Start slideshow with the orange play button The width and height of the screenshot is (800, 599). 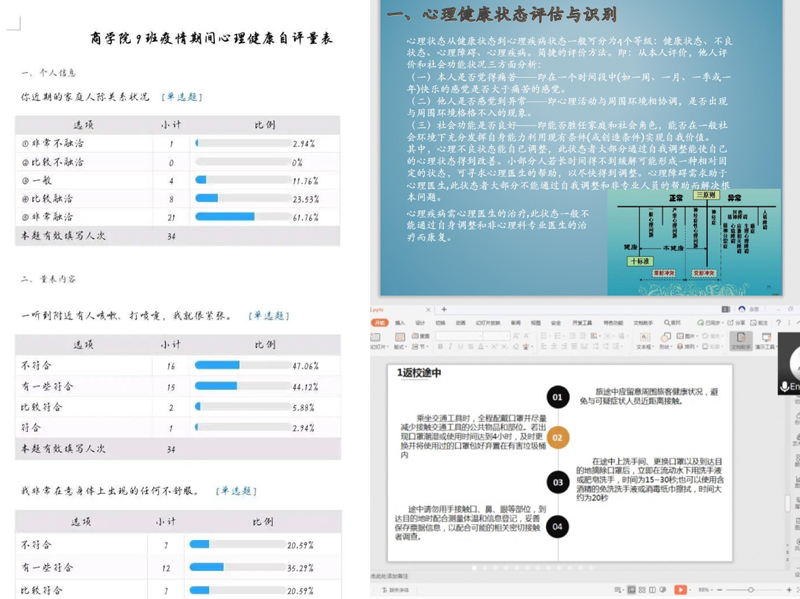pyautogui.click(x=680, y=590)
